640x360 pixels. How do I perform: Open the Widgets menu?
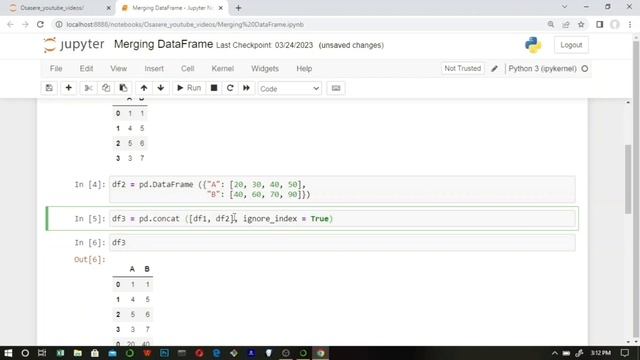point(264,69)
